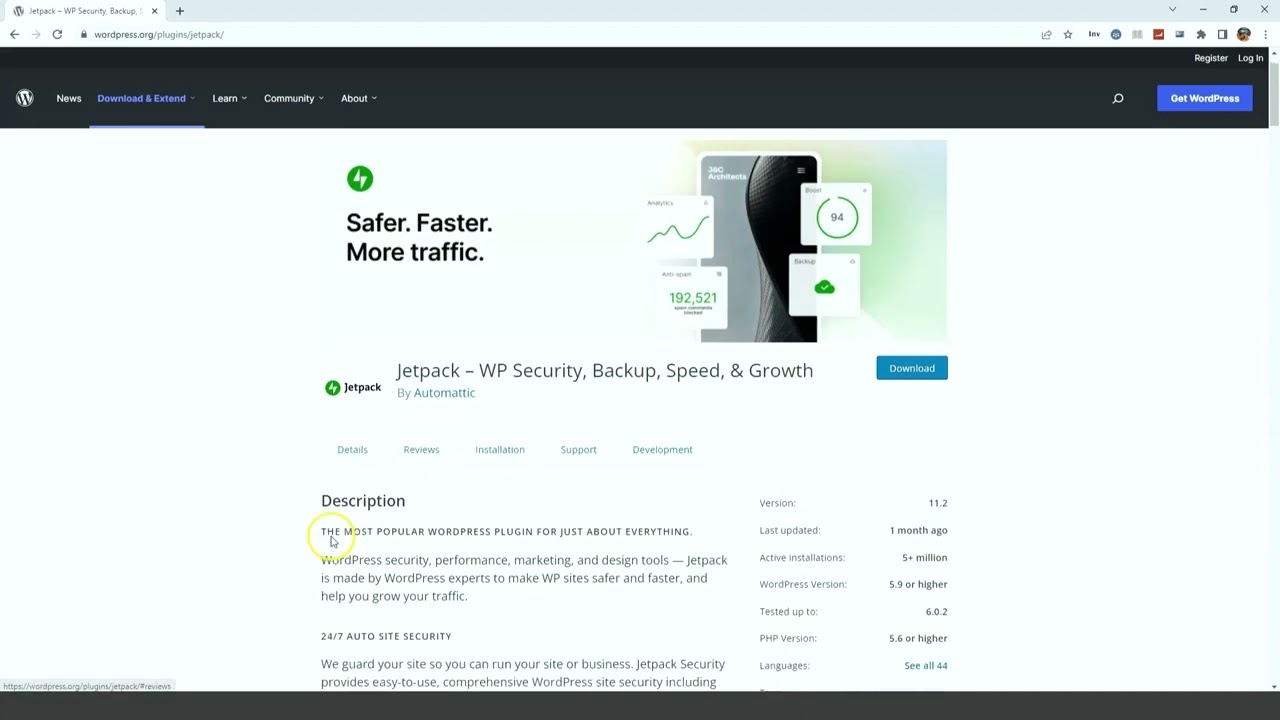Click the Last updated value 1 month ago
1280x720 pixels.
click(919, 530)
